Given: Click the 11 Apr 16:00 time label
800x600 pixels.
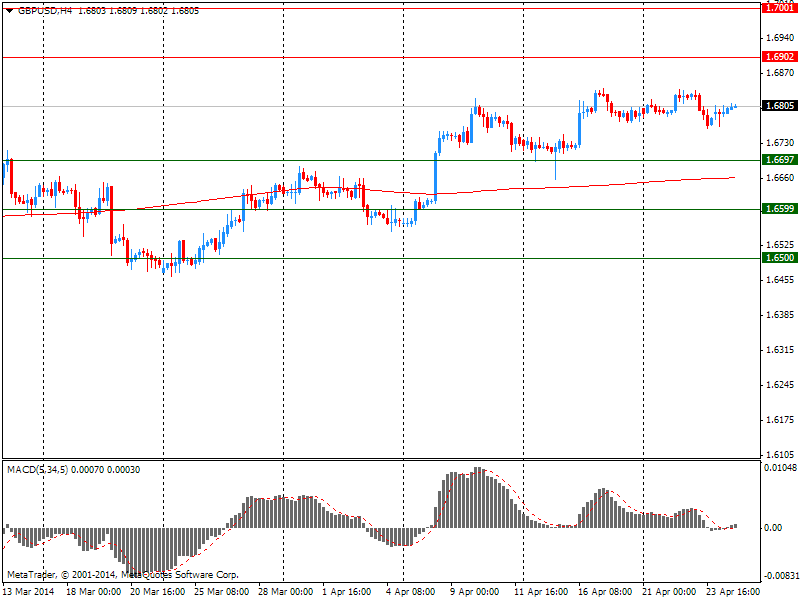Looking at the screenshot, I should 541,592.
